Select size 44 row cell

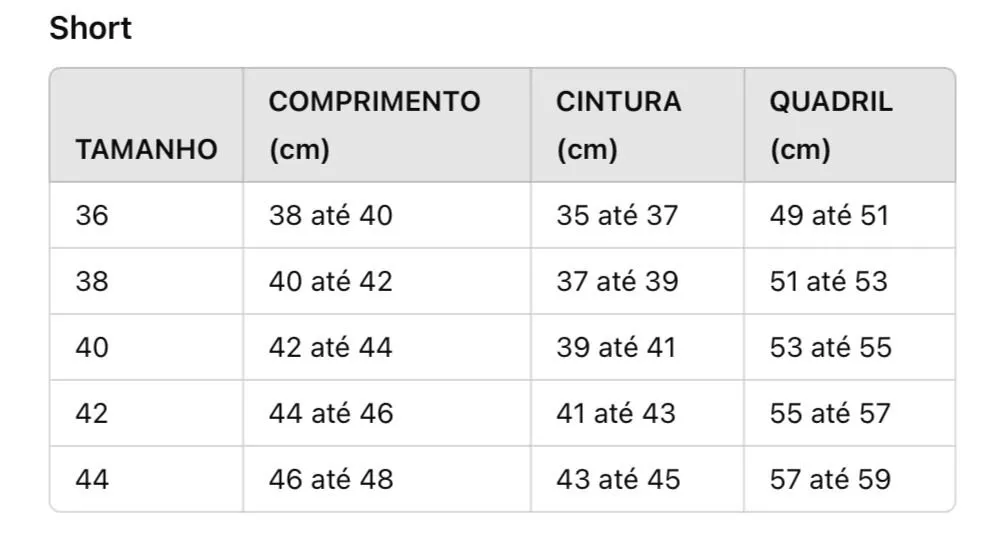pos(146,479)
